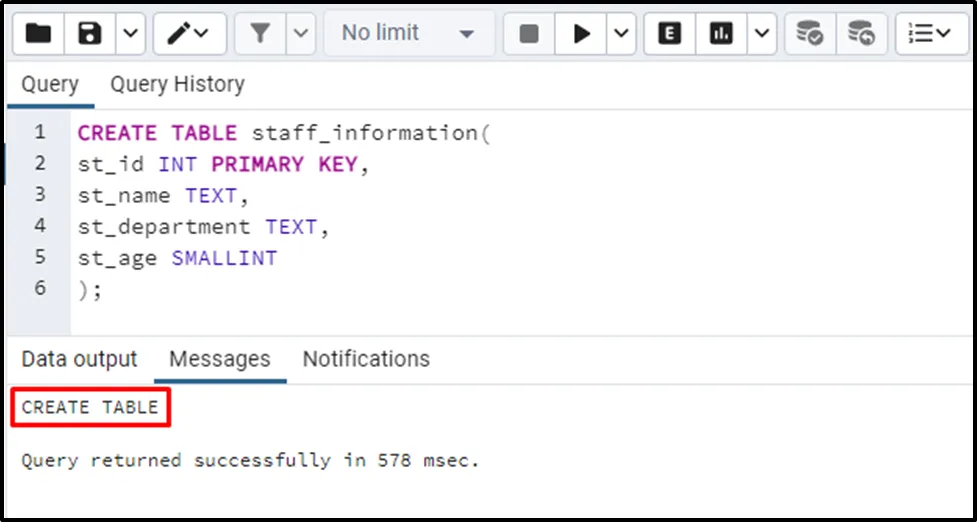Expand the Save File options arrow
This screenshot has height=522, width=977.
tap(131, 34)
